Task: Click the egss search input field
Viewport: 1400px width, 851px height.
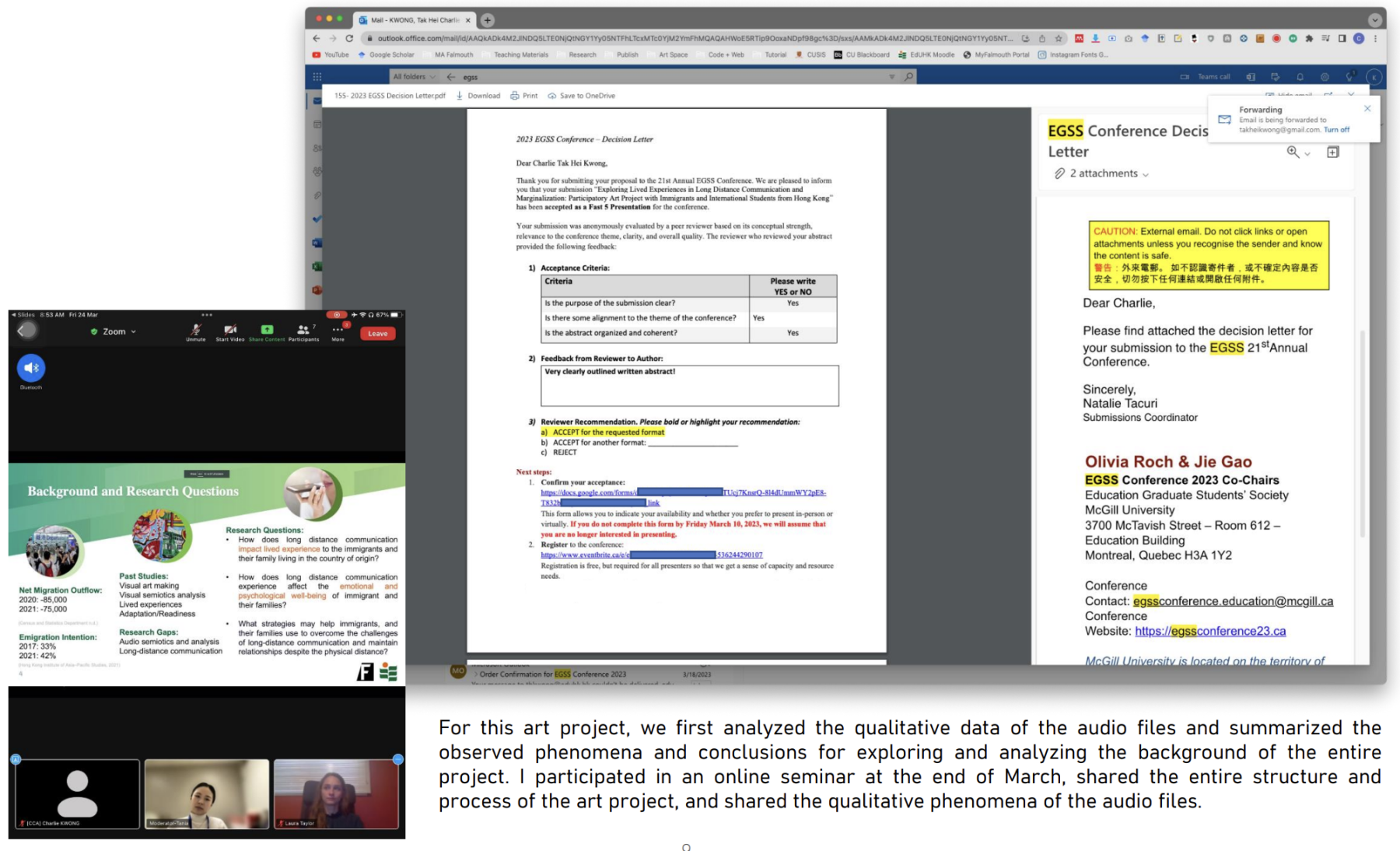Action: pos(669,77)
